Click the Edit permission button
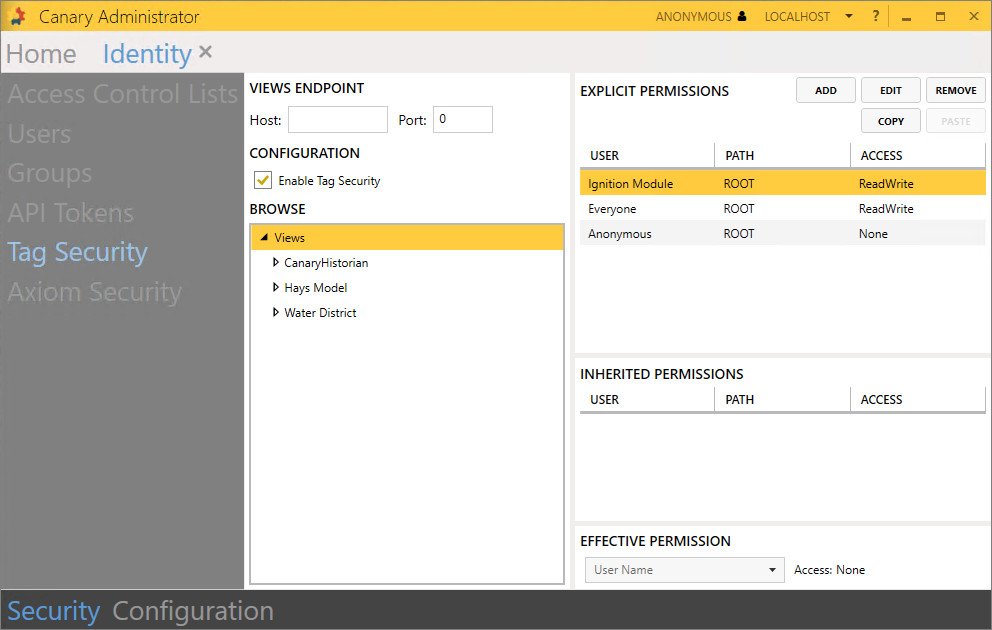Screen dimensions: 992x630 (x=890, y=91)
